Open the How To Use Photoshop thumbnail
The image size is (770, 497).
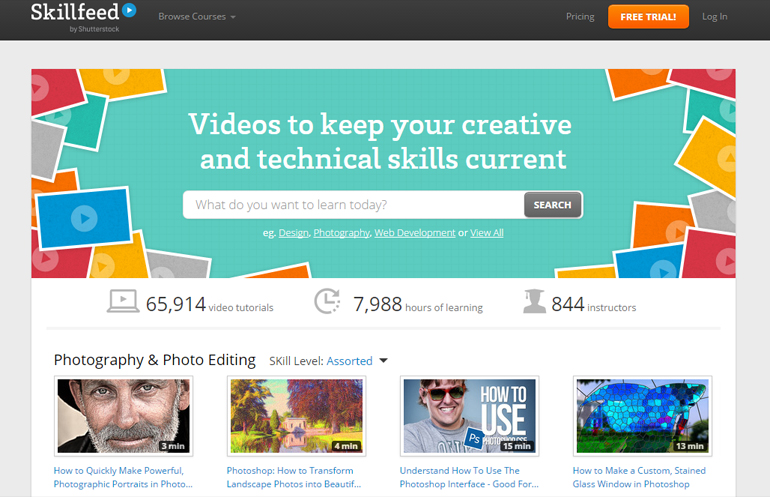[469, 416]
